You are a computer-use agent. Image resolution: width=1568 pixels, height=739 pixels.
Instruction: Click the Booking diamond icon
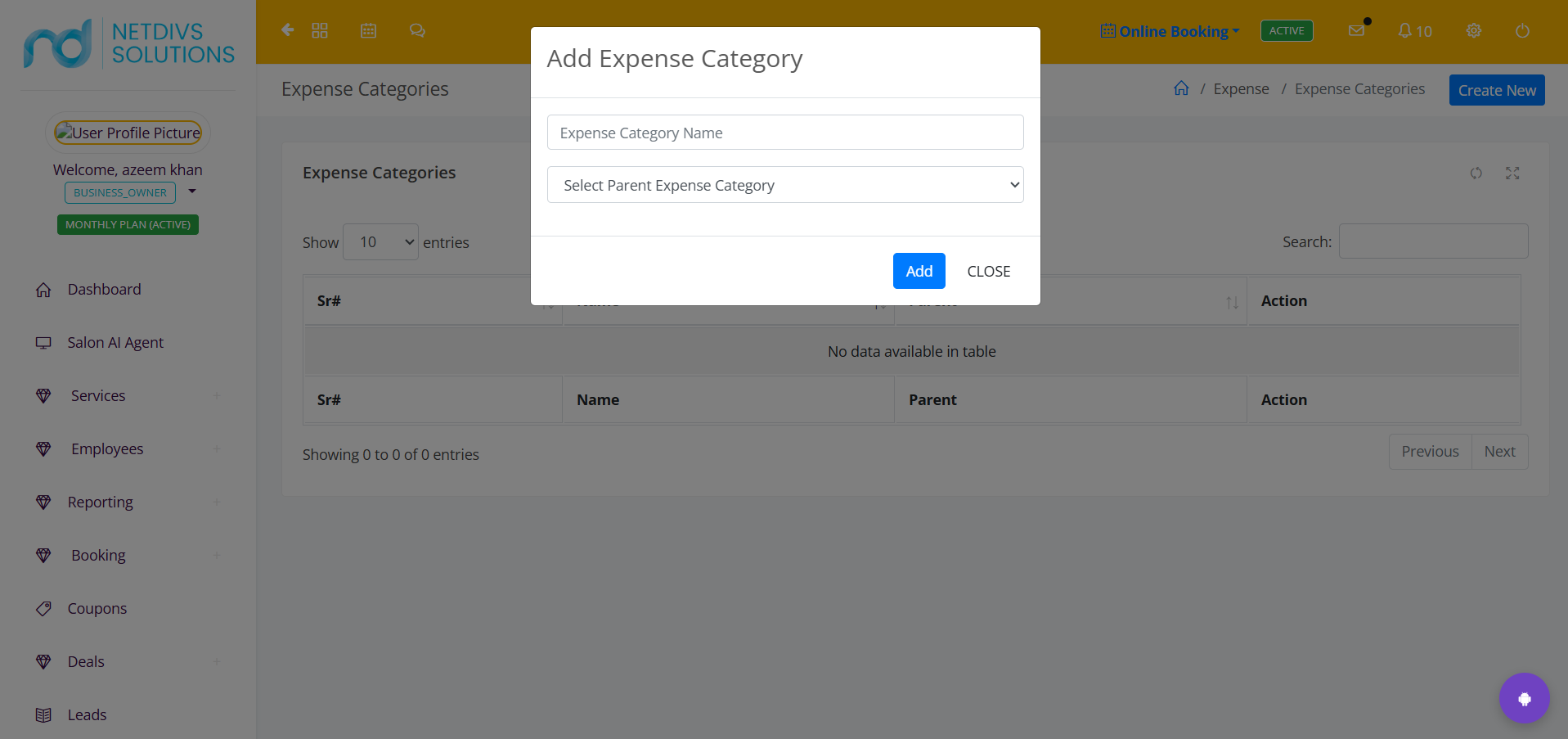click(x=43, y=556)
